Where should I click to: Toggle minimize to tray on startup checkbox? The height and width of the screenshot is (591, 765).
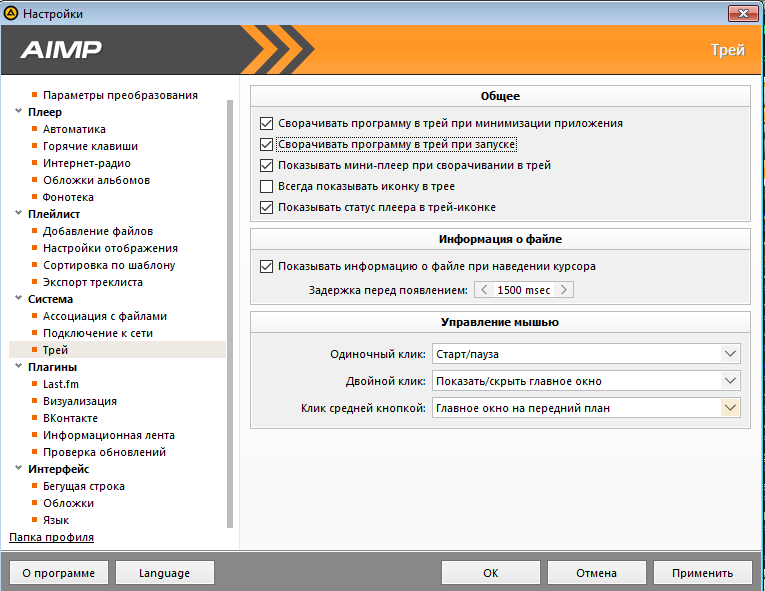(x=266, y=144)
